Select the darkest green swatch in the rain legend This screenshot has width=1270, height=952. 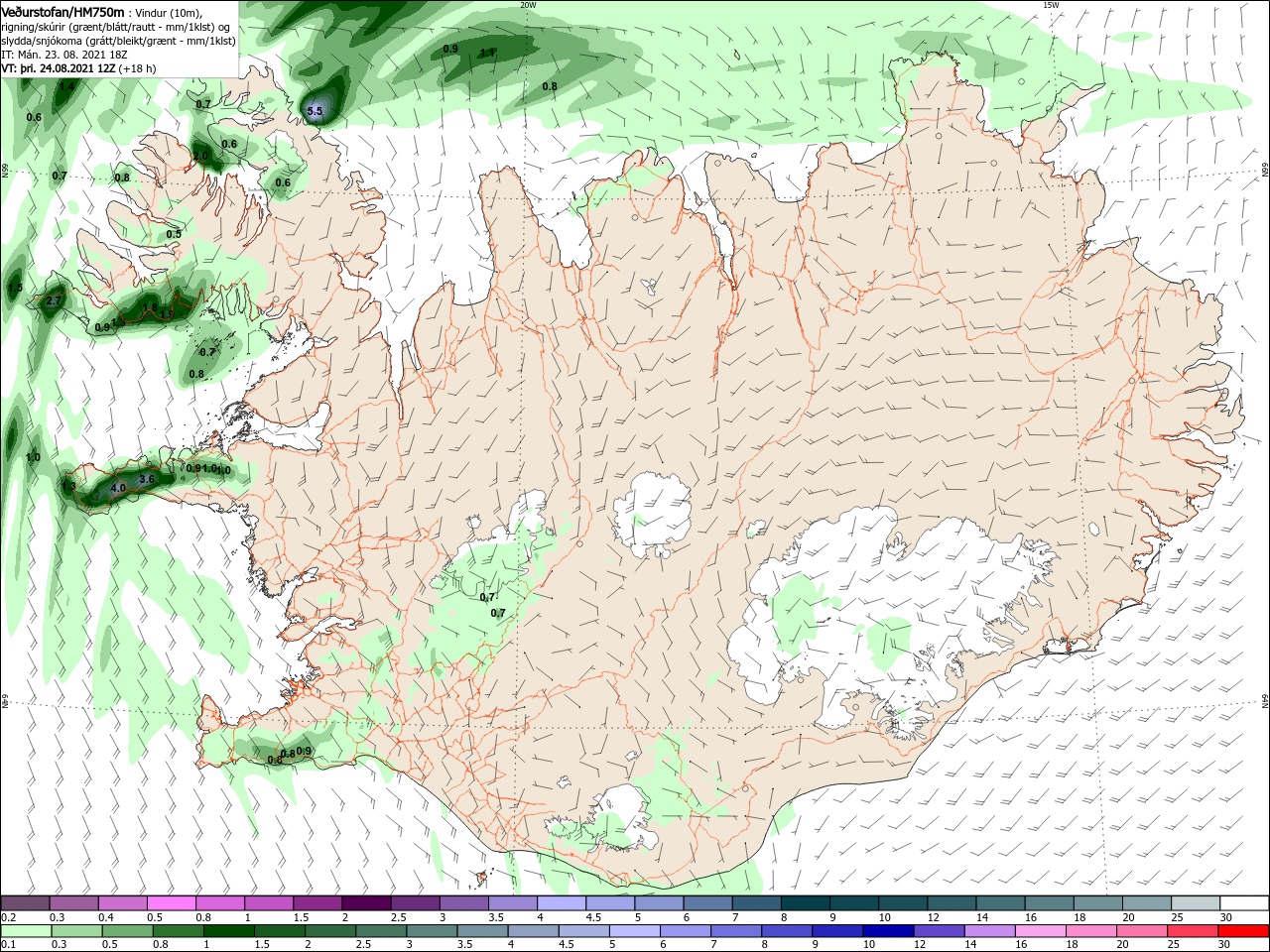pyautogui.click(x=229, y=931)
